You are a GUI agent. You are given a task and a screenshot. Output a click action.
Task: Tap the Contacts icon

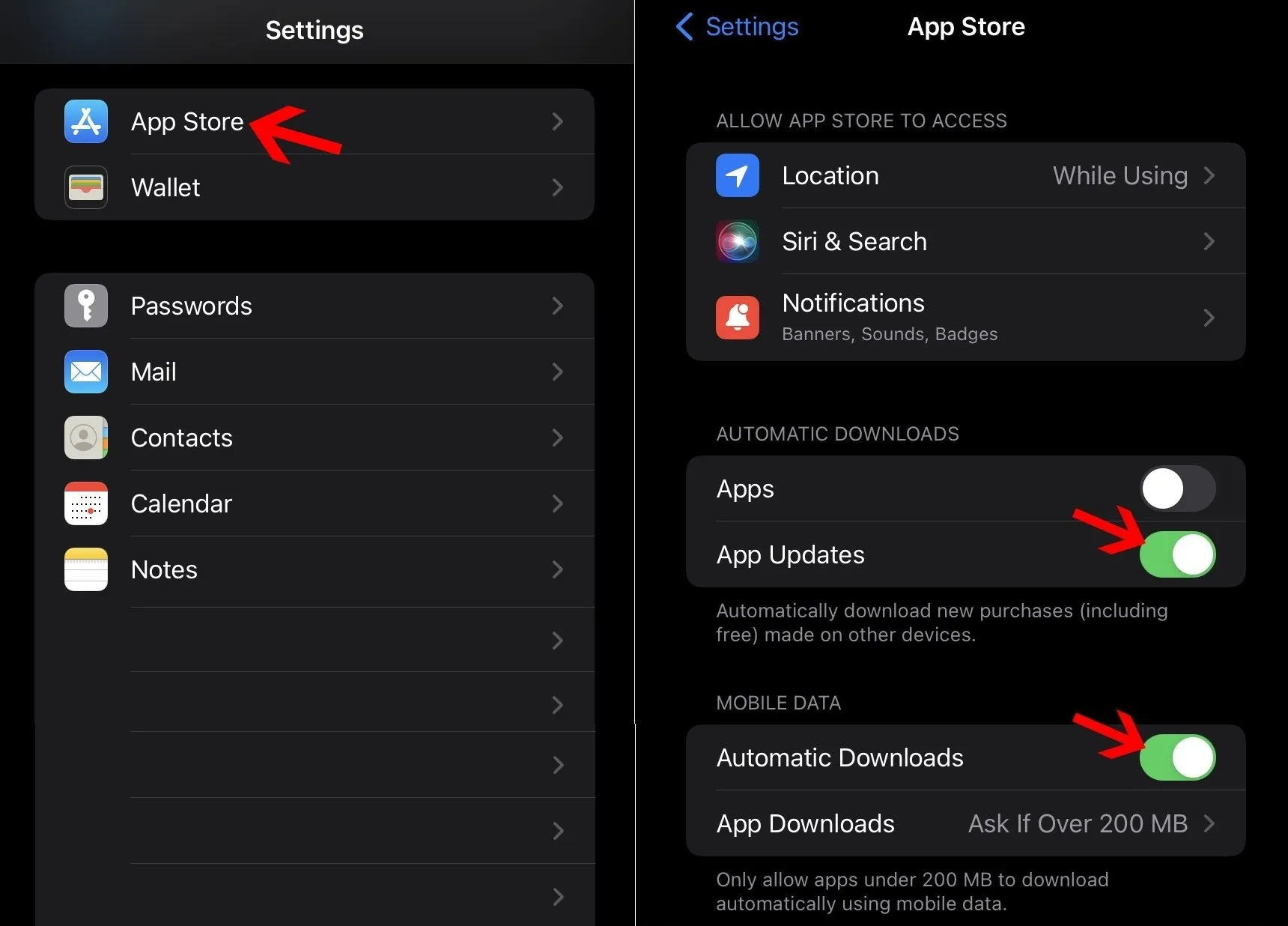pos(86,438)
